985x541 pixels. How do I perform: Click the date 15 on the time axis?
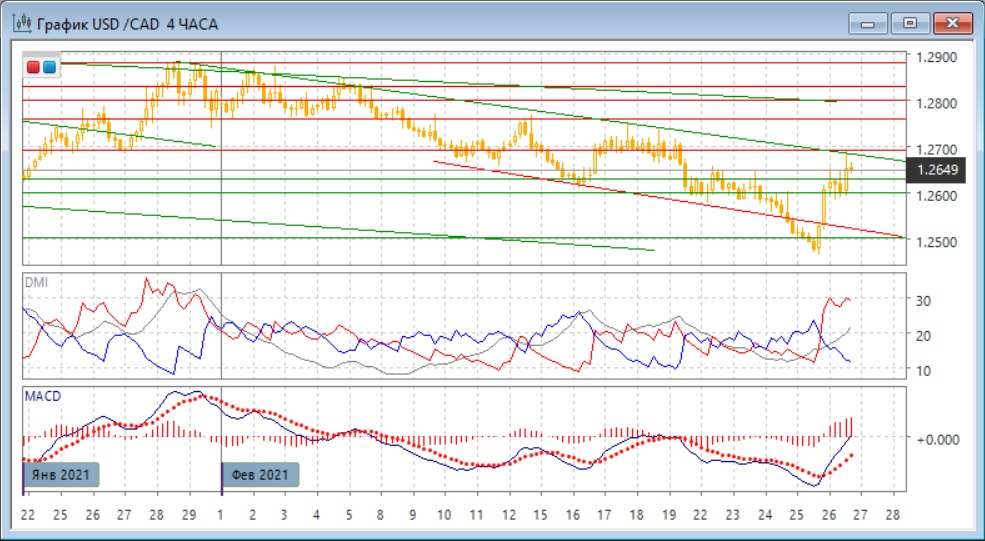pyautogui.click(x=541, y=514)
